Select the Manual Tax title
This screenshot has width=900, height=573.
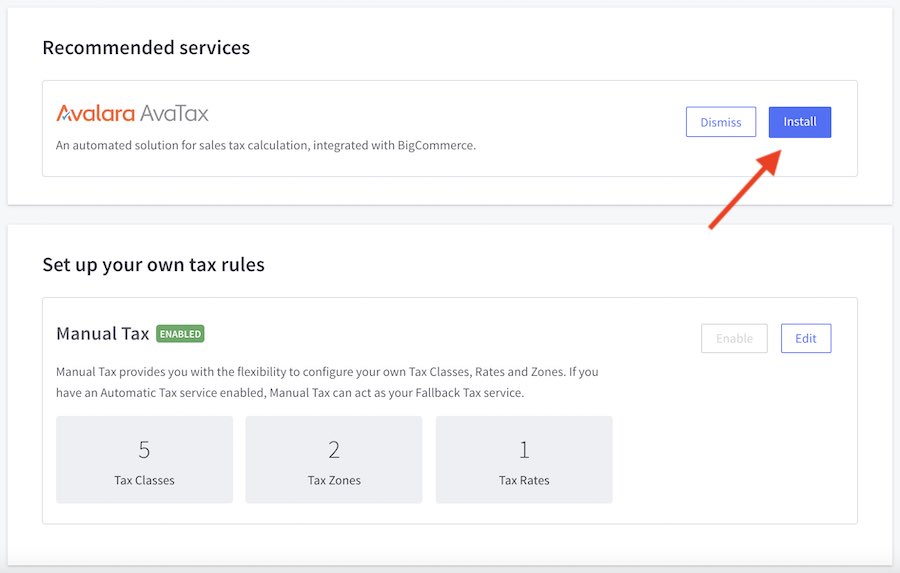pos(103,334)
